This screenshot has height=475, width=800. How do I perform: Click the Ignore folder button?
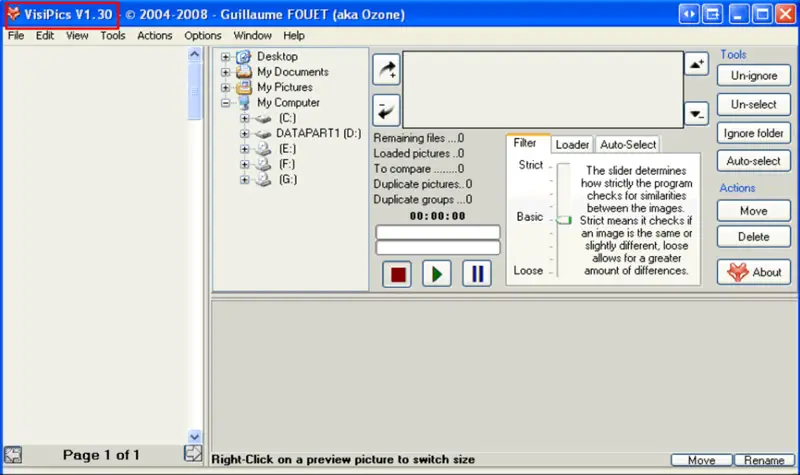(x=754, y=133)
